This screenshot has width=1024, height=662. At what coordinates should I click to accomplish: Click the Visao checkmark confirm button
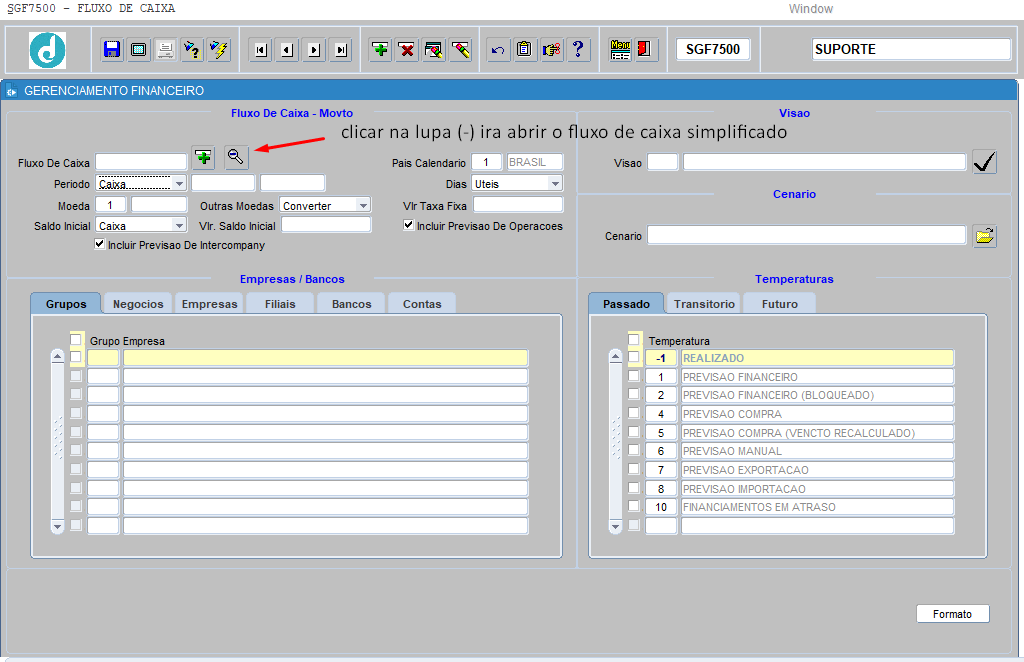(984, 162)
